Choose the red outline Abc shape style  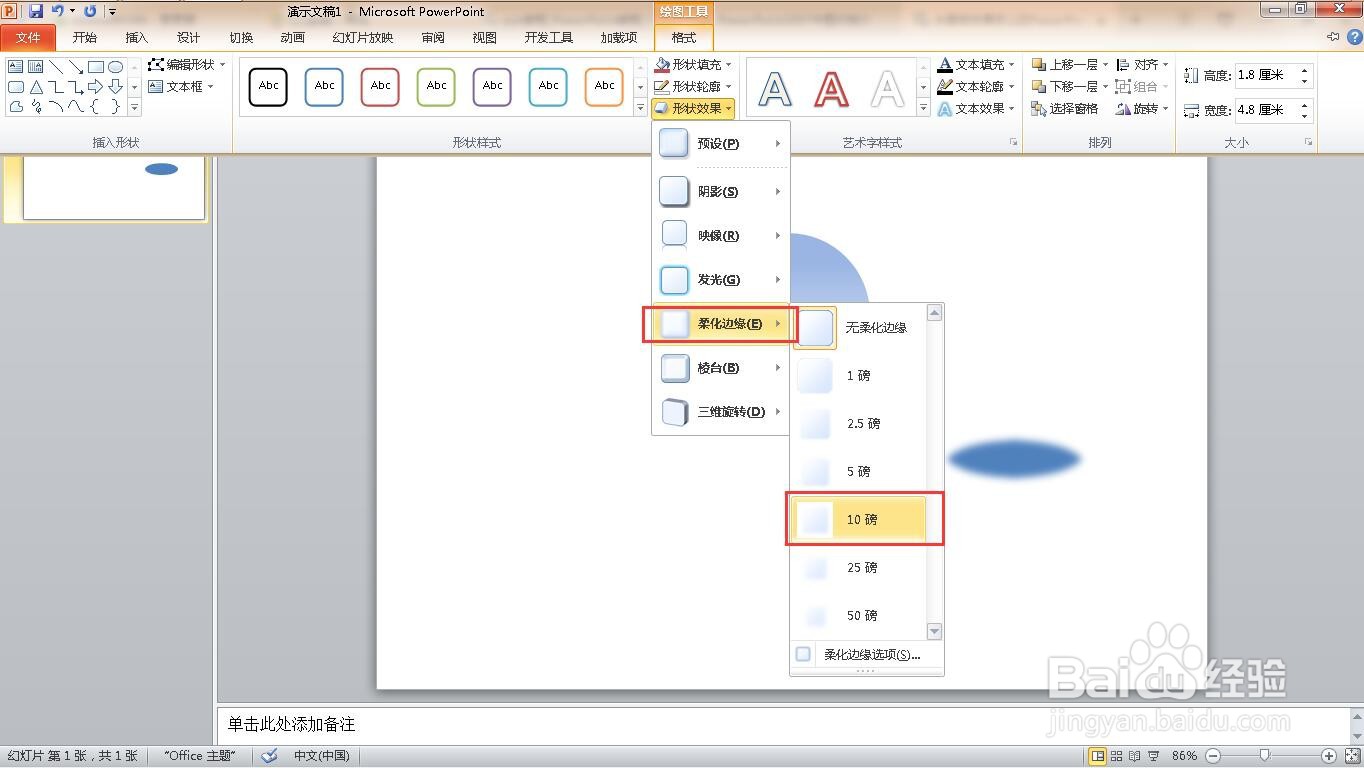coord(380,87)
